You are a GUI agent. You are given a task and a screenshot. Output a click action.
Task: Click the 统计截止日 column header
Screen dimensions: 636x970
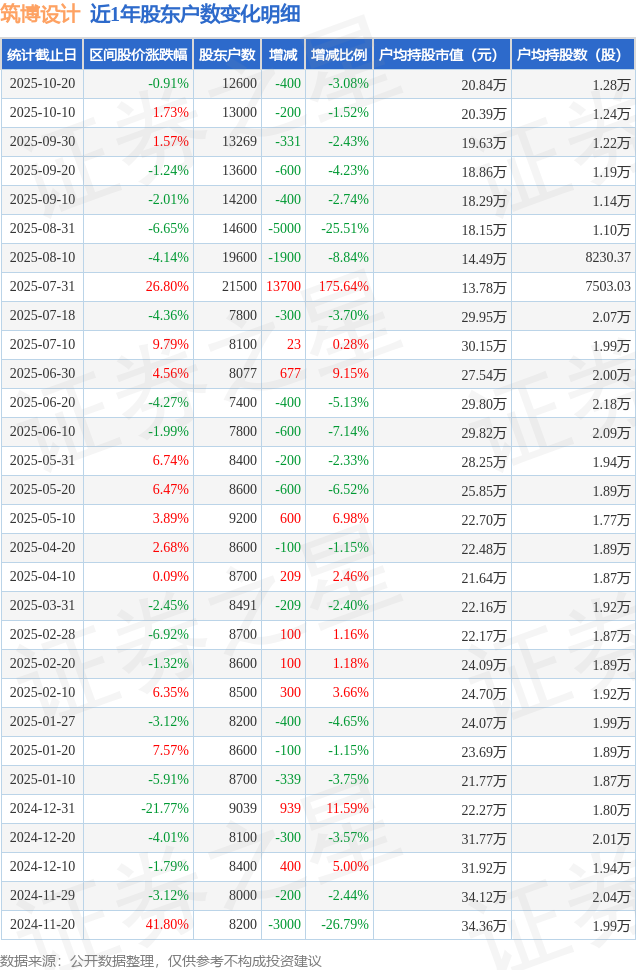[x=41, y=55]
